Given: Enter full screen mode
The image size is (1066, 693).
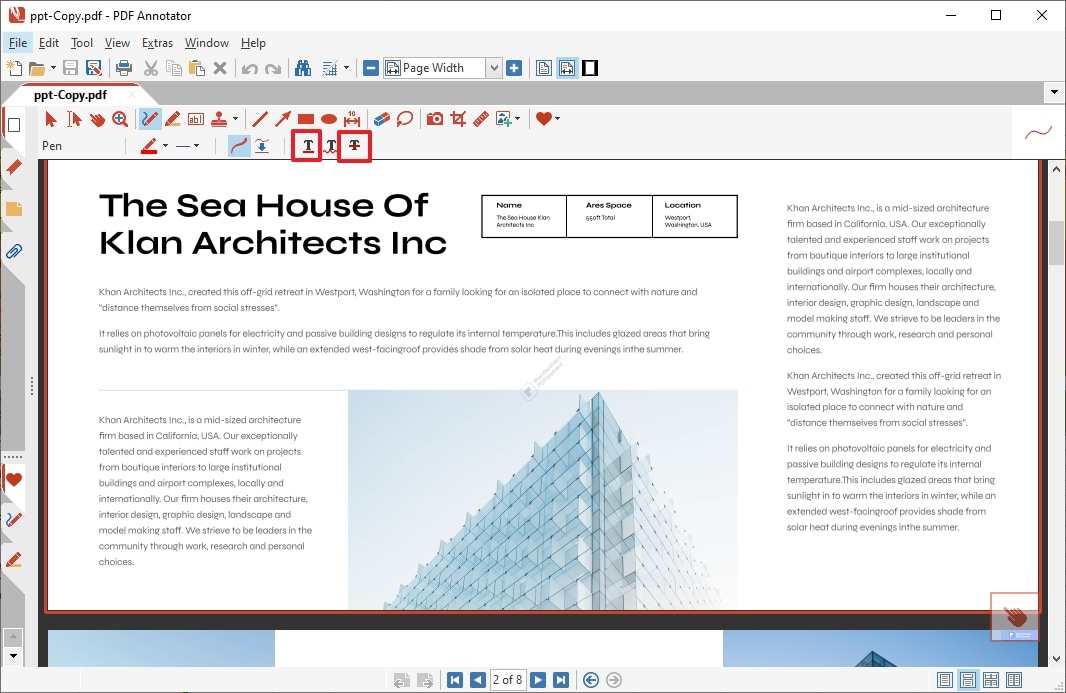Looking at the screenshot, I should [x=590, y=68].
